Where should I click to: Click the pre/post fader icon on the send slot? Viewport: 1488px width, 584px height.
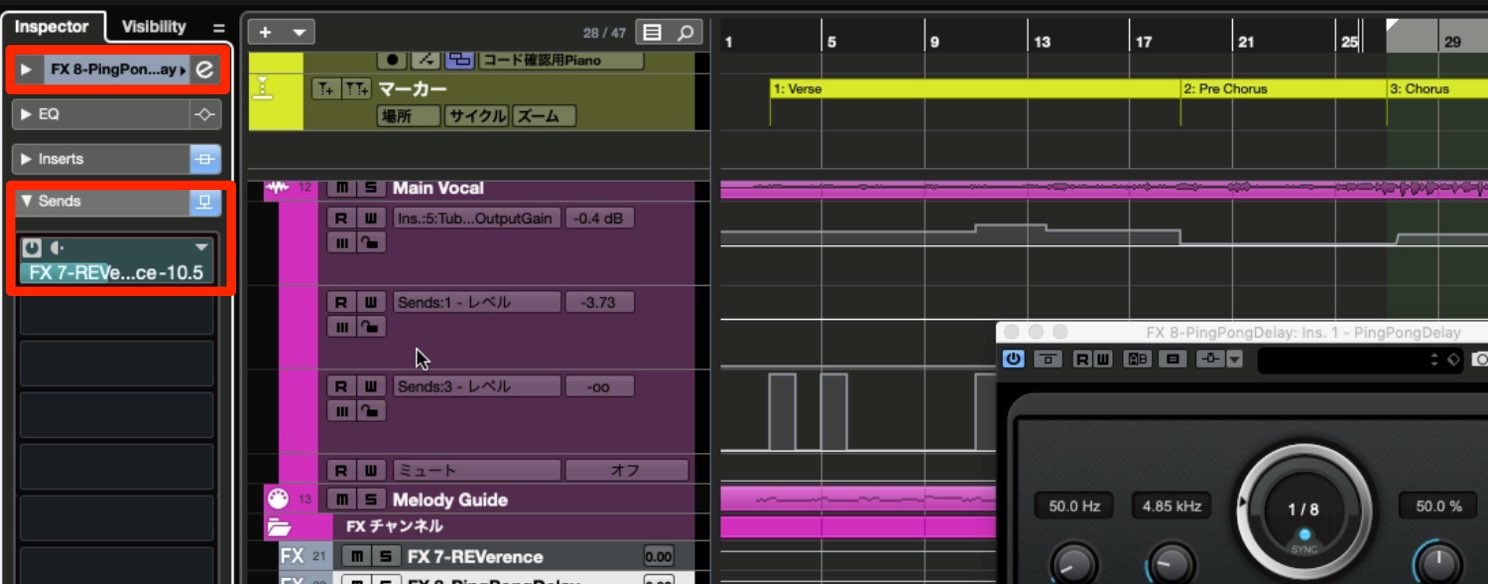(x=56, y=247)
